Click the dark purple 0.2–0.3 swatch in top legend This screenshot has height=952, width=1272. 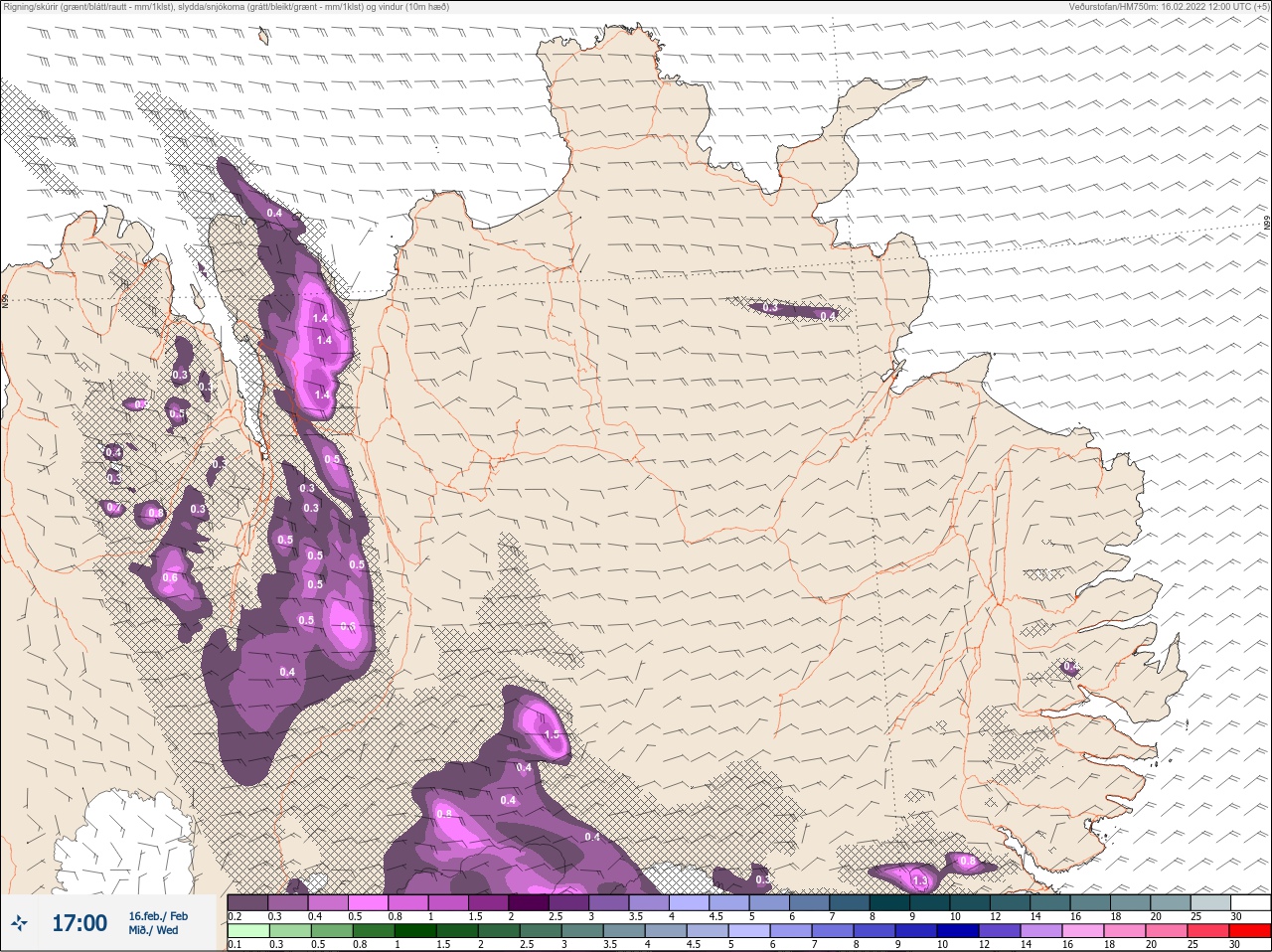[x=247, y=902]
